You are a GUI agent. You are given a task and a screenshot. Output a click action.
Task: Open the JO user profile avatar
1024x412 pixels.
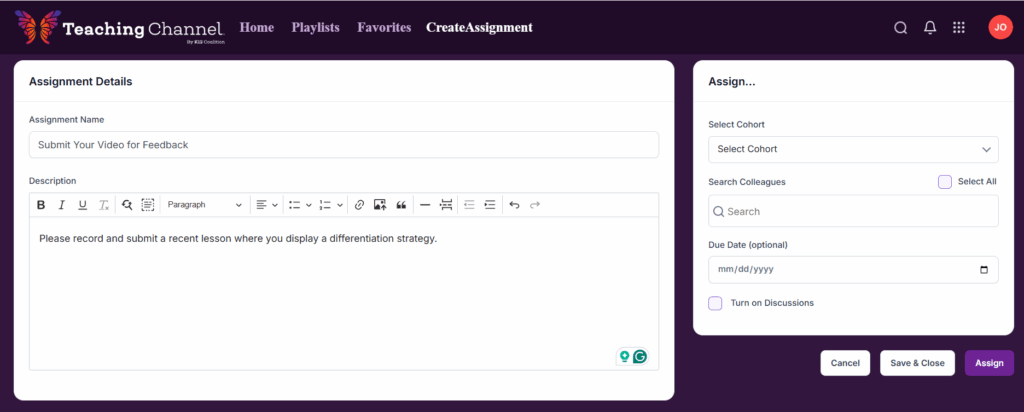click(x=1000, y=27)
